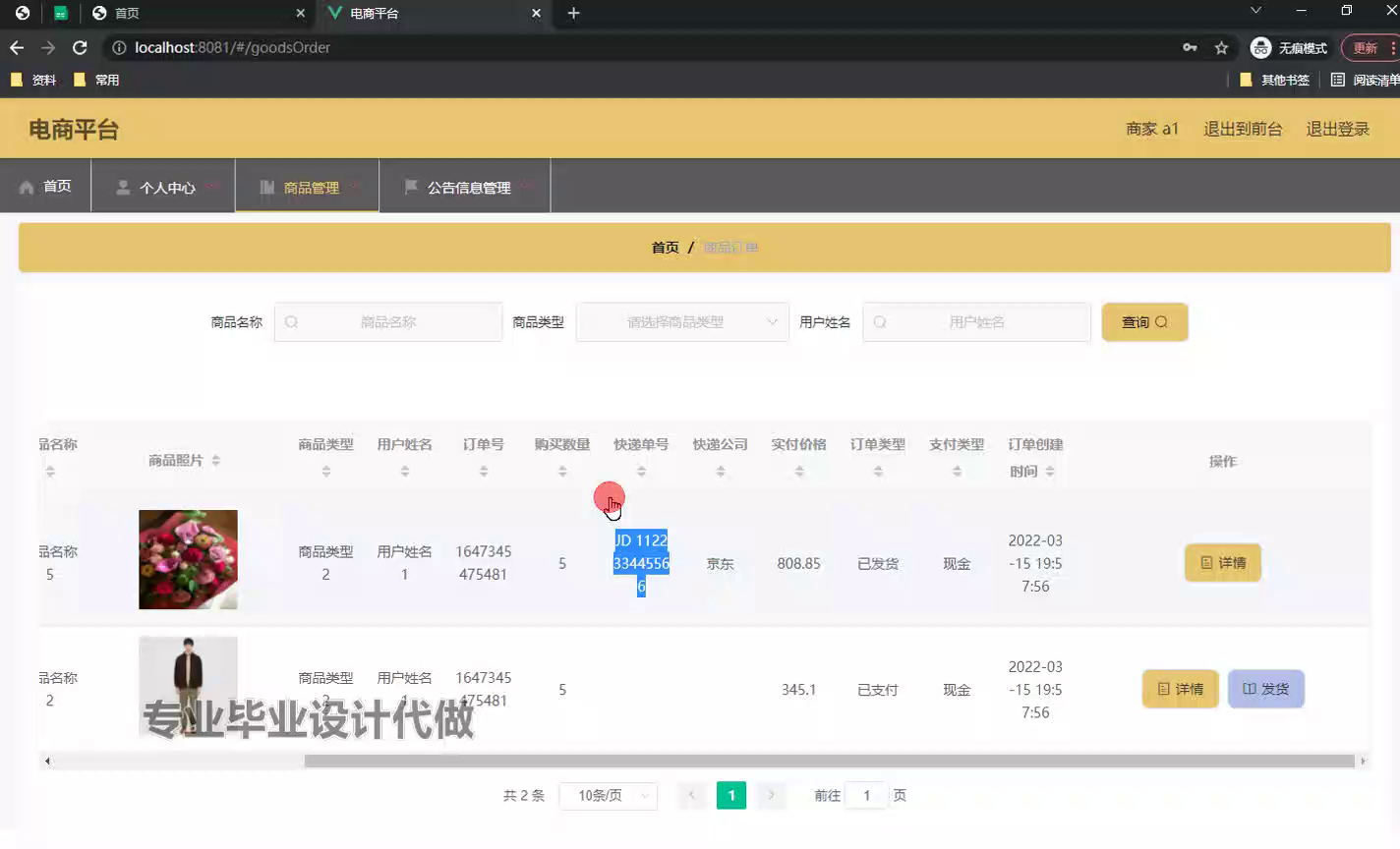Open the browser tab search chevron
Screen dimensions: 1400x849
(1255, 11)
